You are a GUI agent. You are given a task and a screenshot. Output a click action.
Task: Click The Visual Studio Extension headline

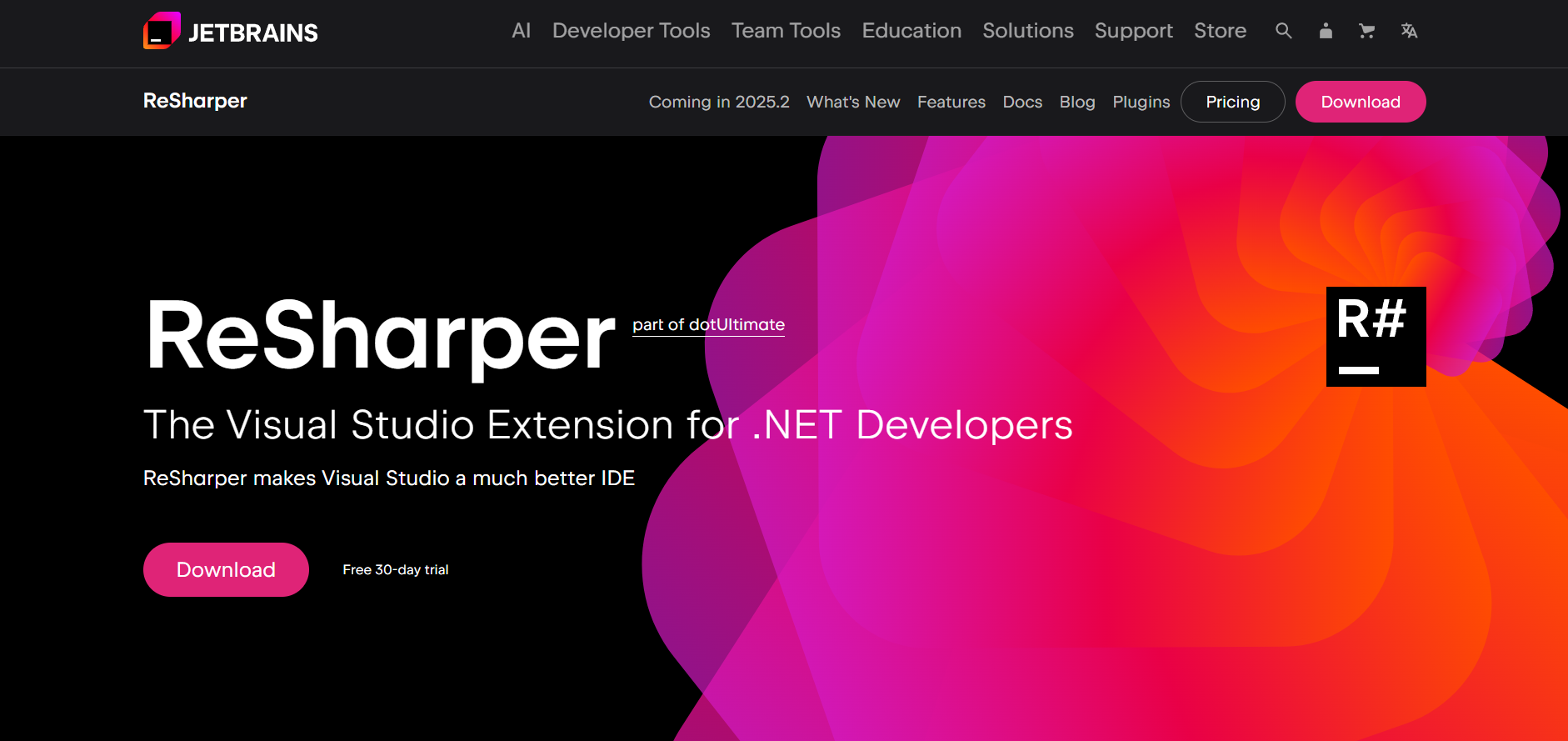coord(608,424)
